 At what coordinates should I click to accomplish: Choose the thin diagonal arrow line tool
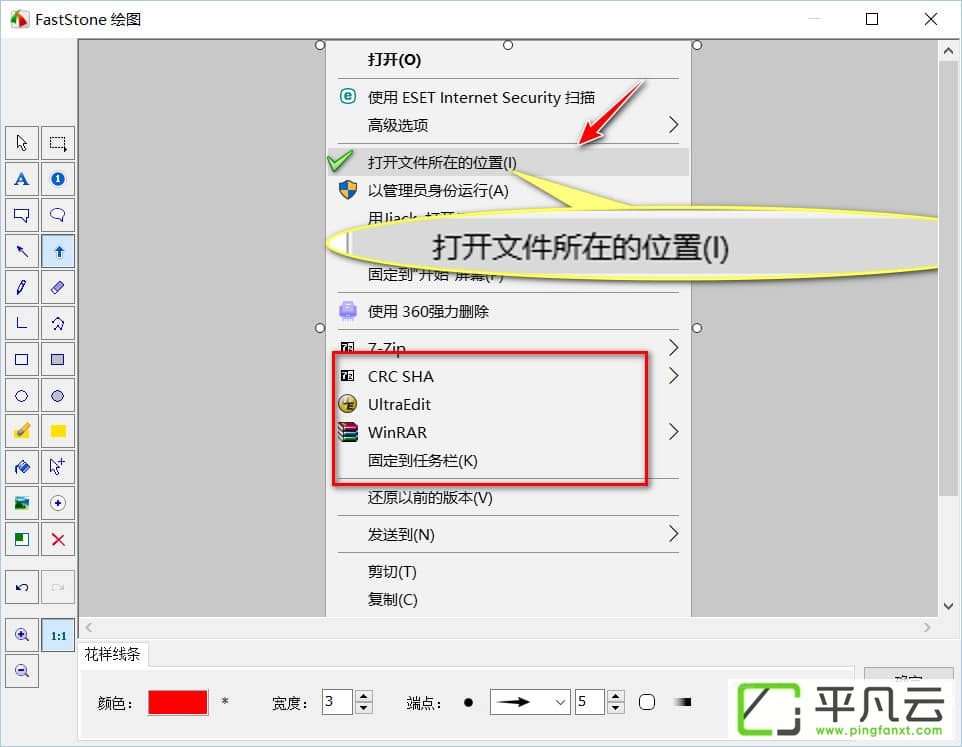(x=21, y=251)
